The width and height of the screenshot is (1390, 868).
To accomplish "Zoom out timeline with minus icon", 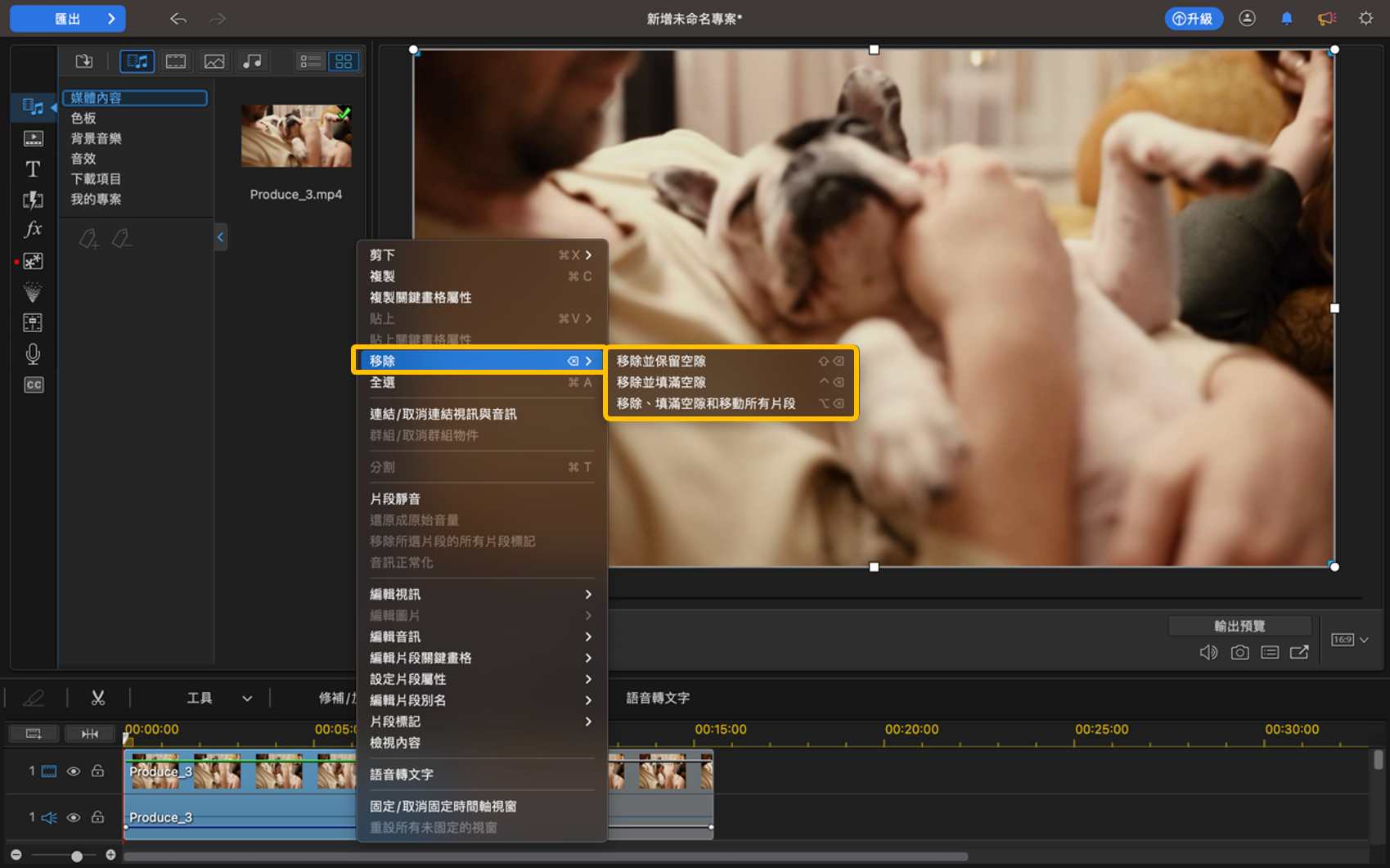I will point(16,855).
